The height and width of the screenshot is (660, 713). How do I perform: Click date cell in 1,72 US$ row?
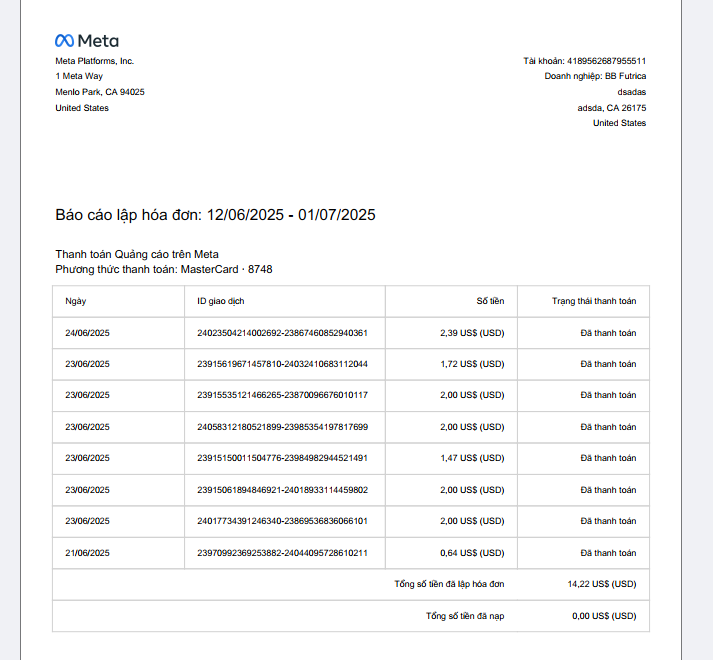(87, 364)
